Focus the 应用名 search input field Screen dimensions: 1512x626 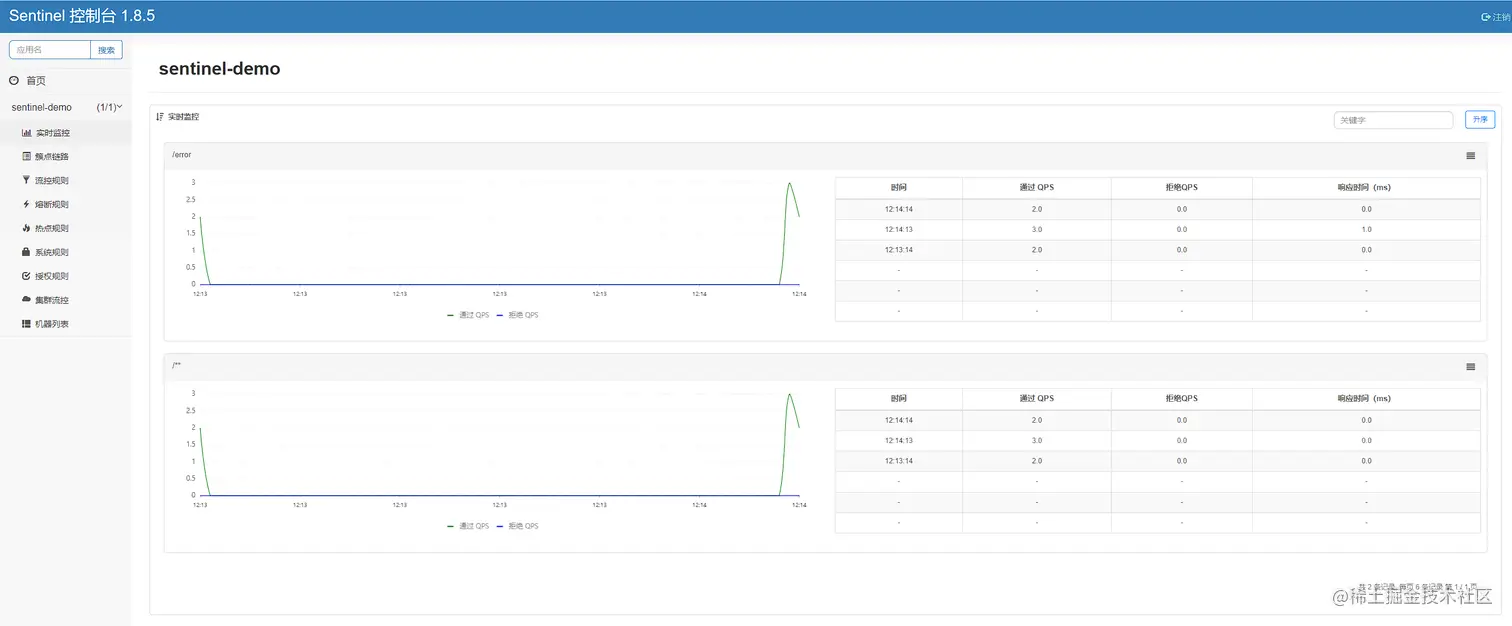tap(50, 50)
